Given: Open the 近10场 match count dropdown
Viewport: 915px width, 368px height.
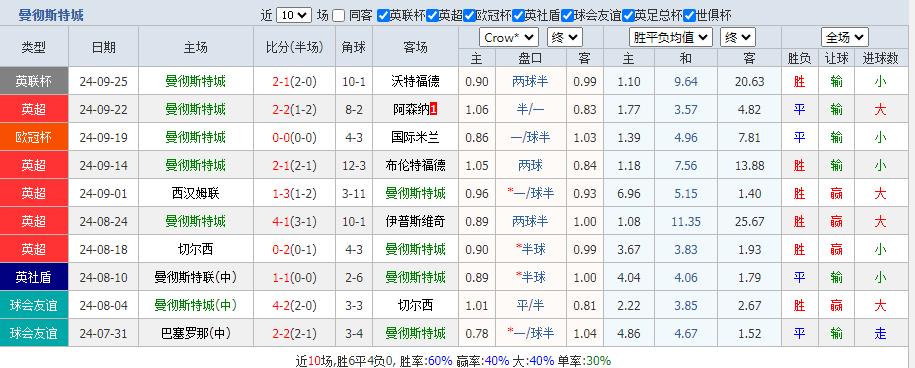Looking at the screenshot, I should coord(294,15).
